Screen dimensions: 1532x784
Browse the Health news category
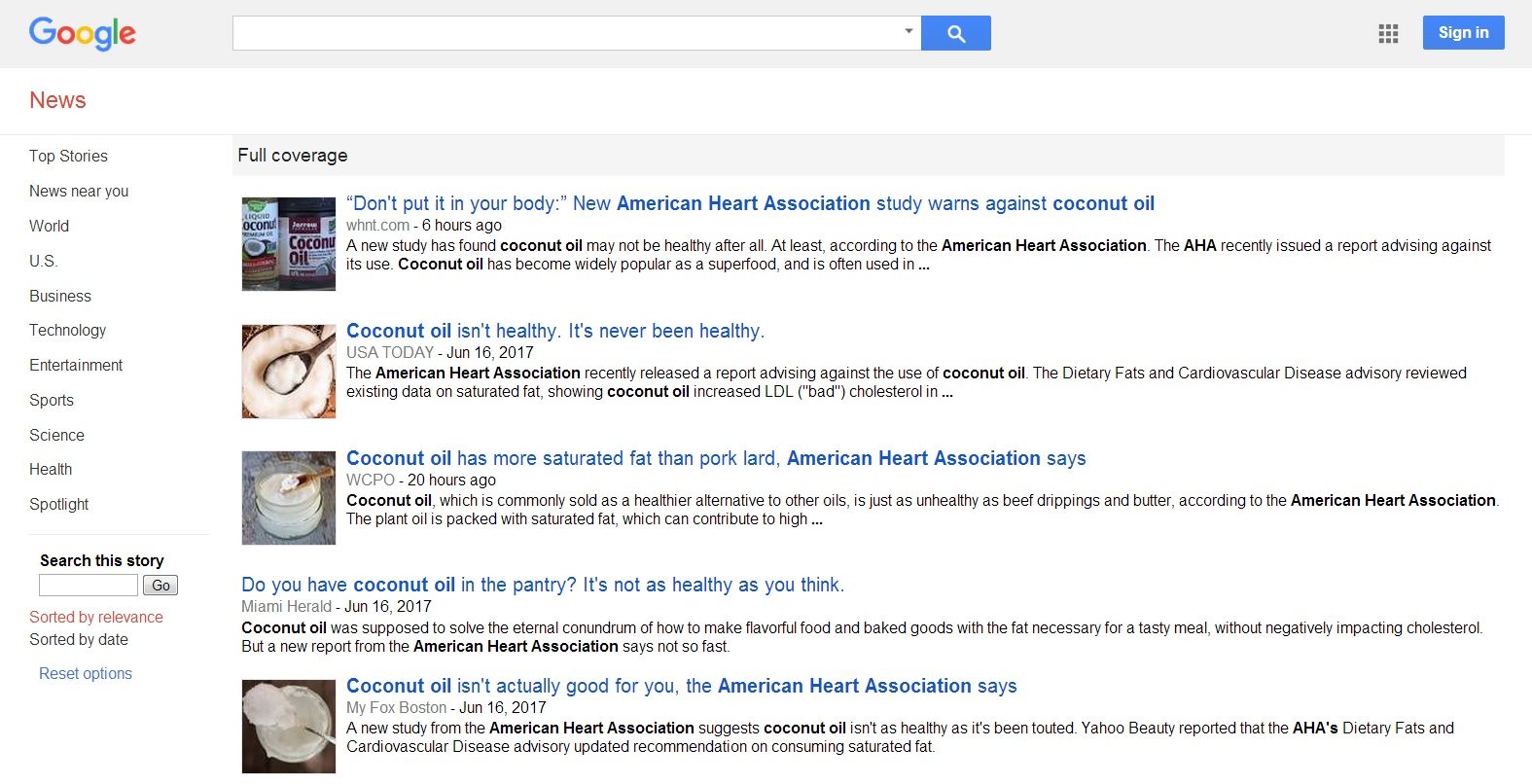[51, 469]
